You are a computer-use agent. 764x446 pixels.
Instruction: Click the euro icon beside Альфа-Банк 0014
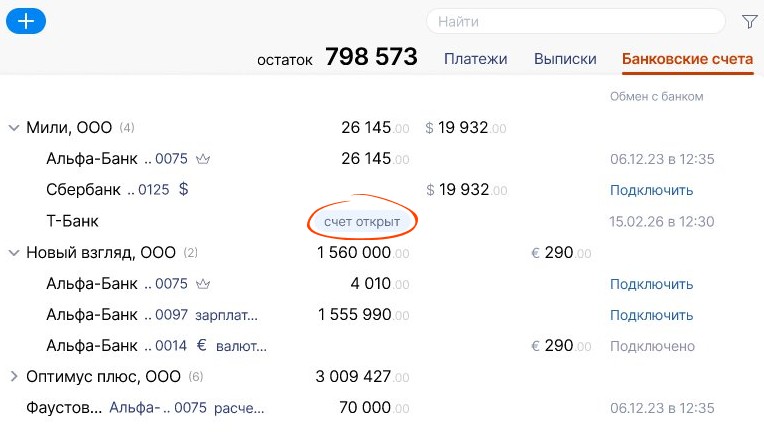click(202, 346)
